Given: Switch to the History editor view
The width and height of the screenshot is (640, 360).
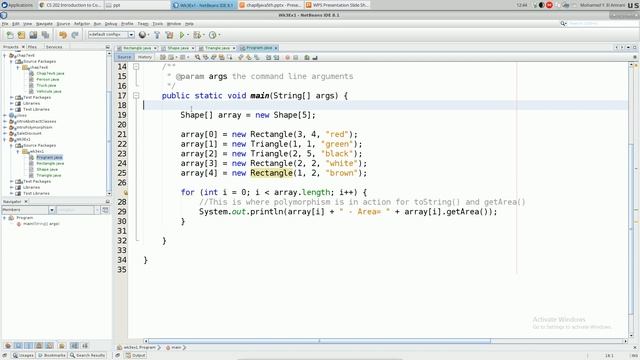Looking at the screenshot, I should [144, 58].
